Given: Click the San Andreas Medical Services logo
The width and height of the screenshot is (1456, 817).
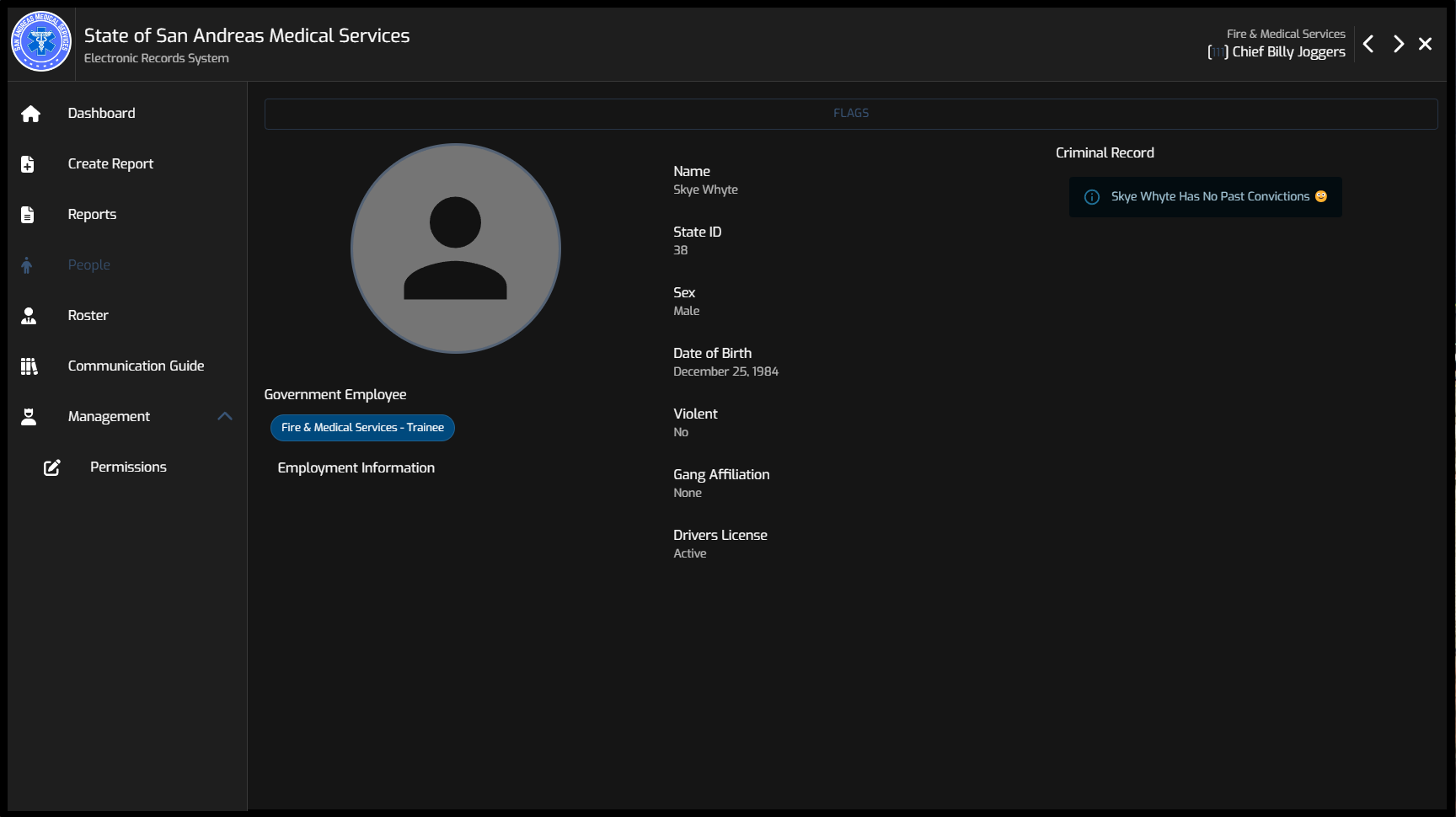Looking at the screenshot, I should pos(40,41).
